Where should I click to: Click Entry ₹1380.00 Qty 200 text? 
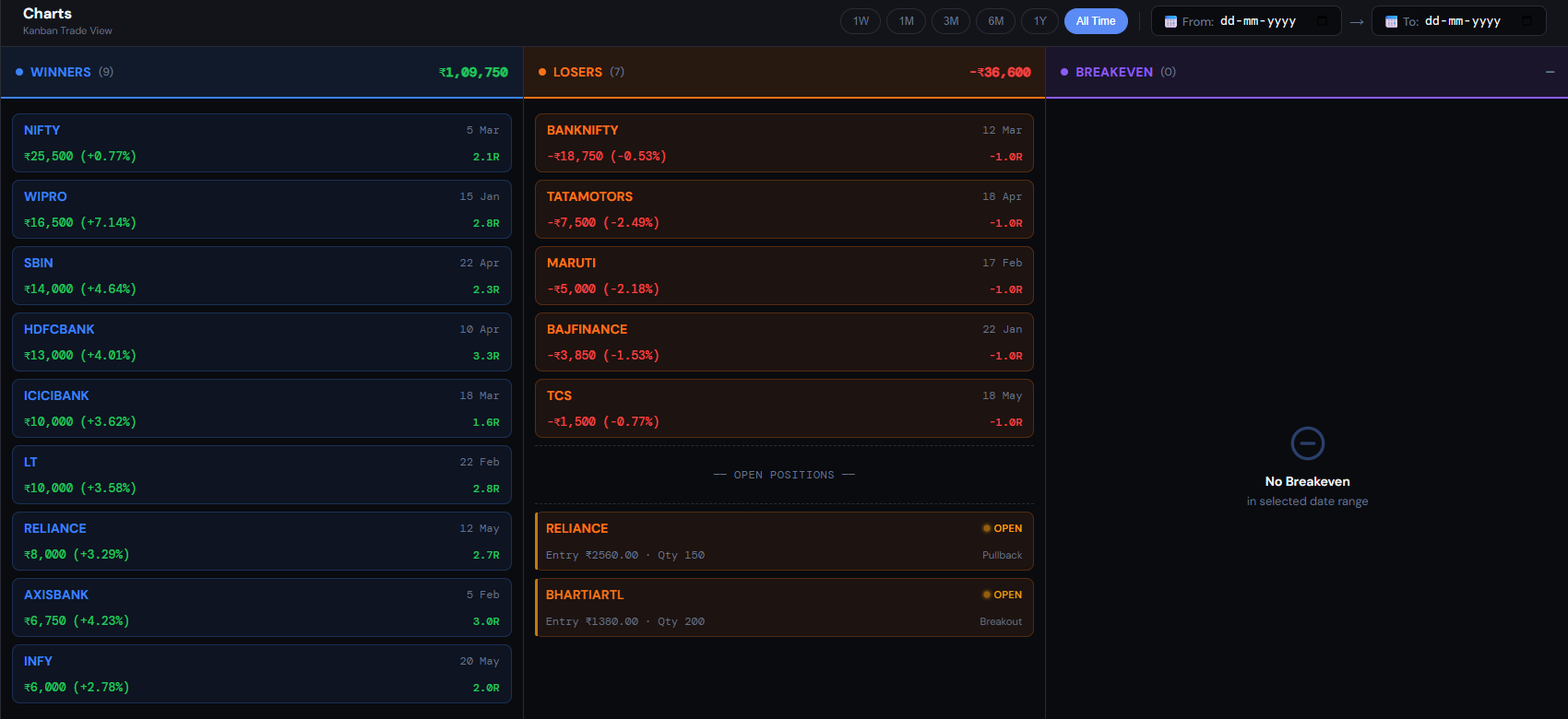click(x=625, y=621)
